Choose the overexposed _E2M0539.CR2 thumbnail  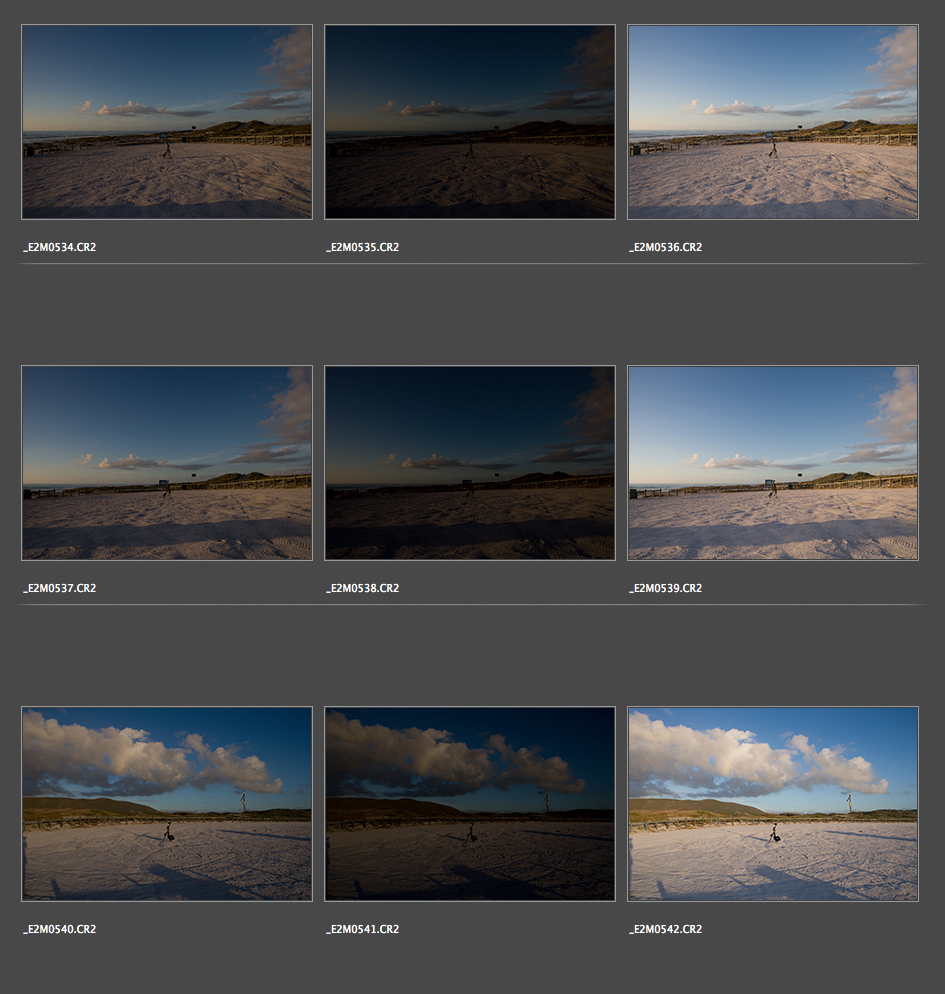tap(772, 463)
